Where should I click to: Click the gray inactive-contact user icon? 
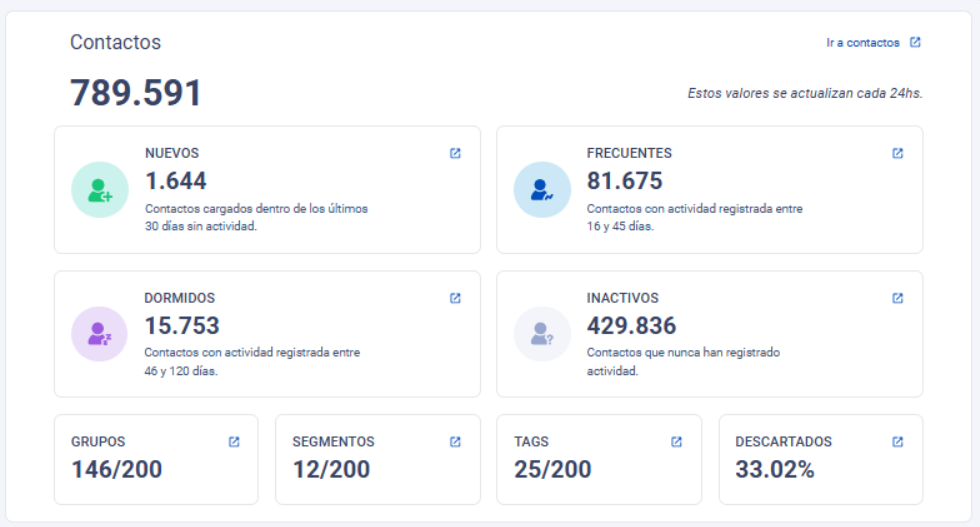[x=542, y=334]
